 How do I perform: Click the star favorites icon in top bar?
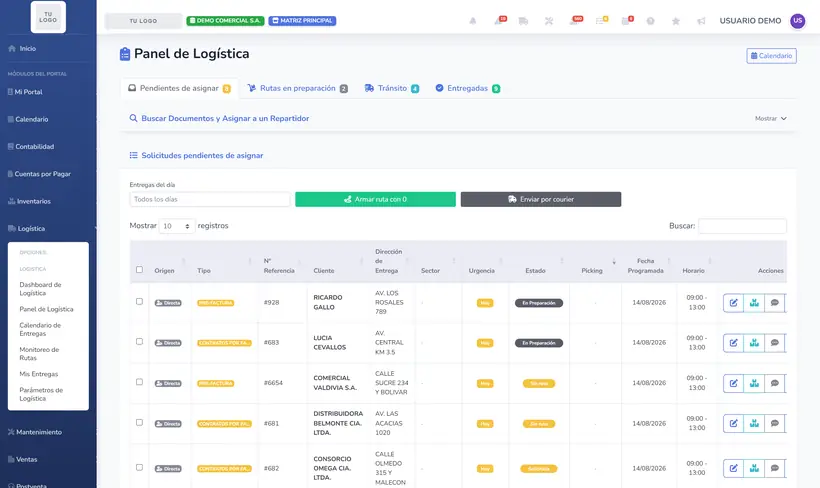(676, 21)
